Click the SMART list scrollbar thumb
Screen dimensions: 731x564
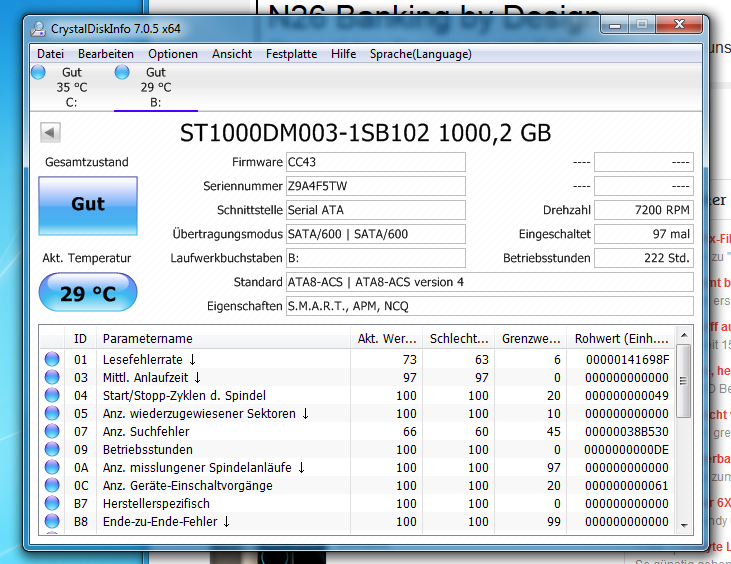684,381
